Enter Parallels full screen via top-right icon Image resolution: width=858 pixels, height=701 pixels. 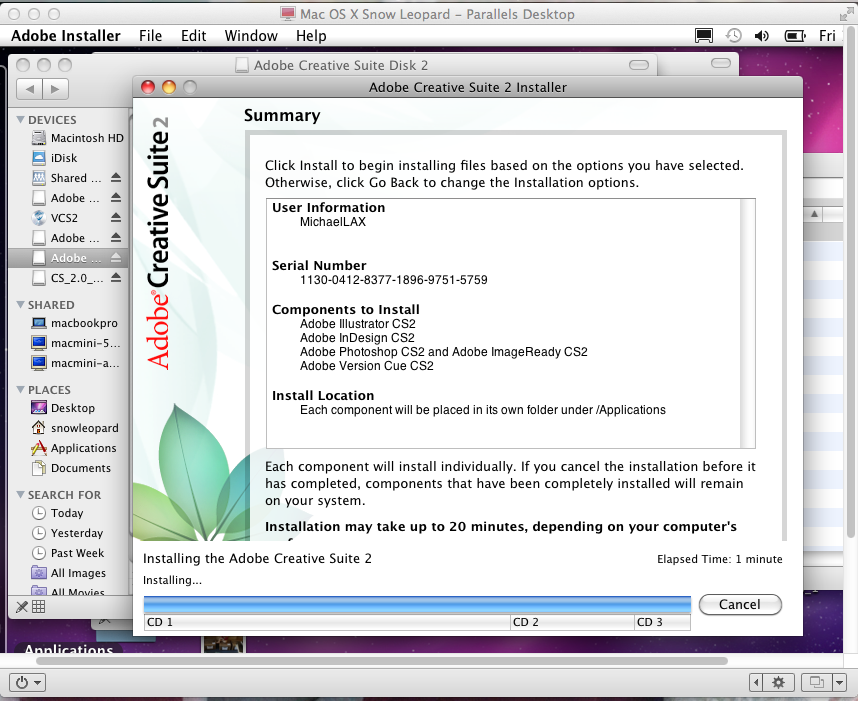coord(848,14)
